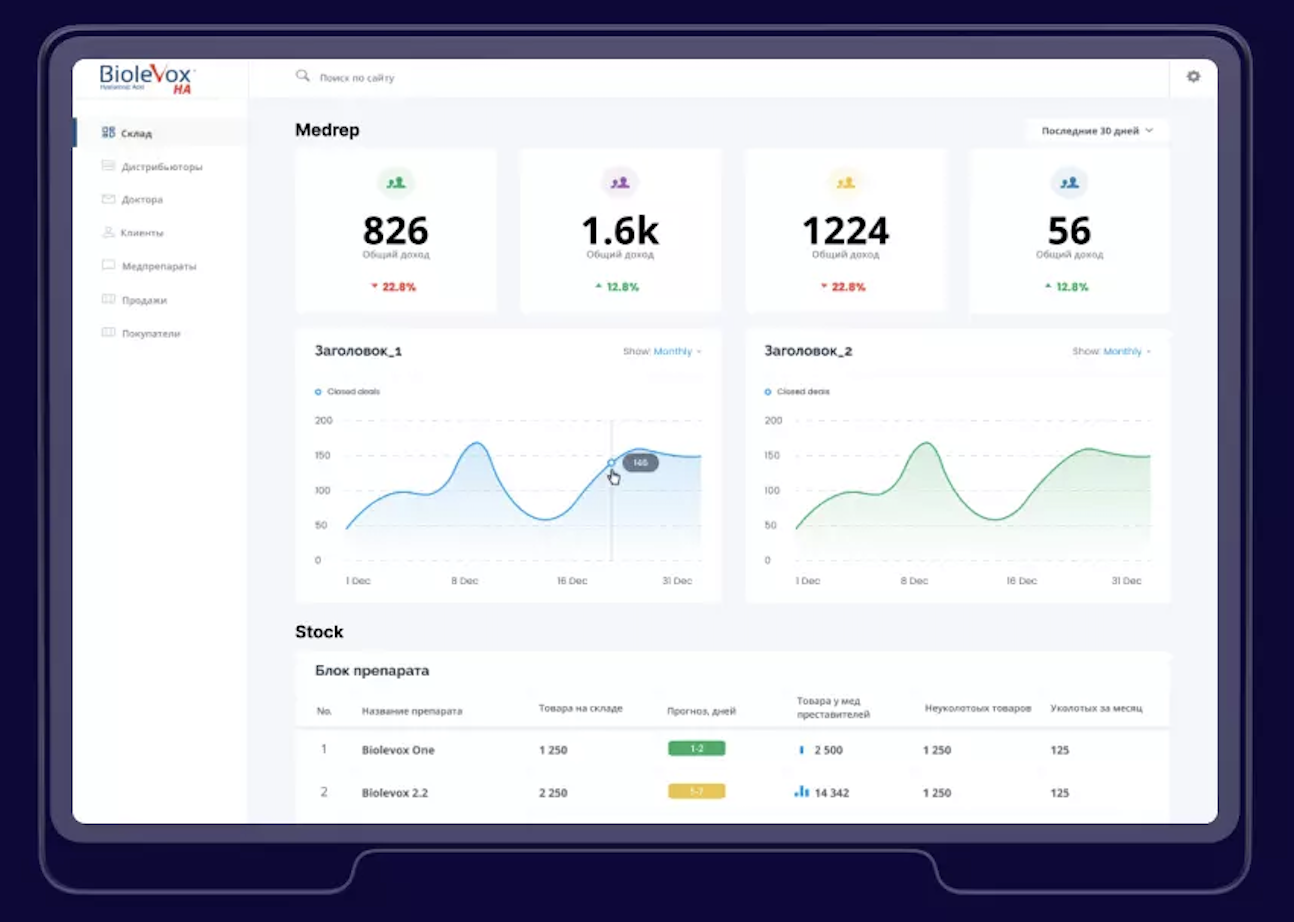1294x922 pixels.
Task: Open the Biolevox One row link
Action: (x=398, y=750)
